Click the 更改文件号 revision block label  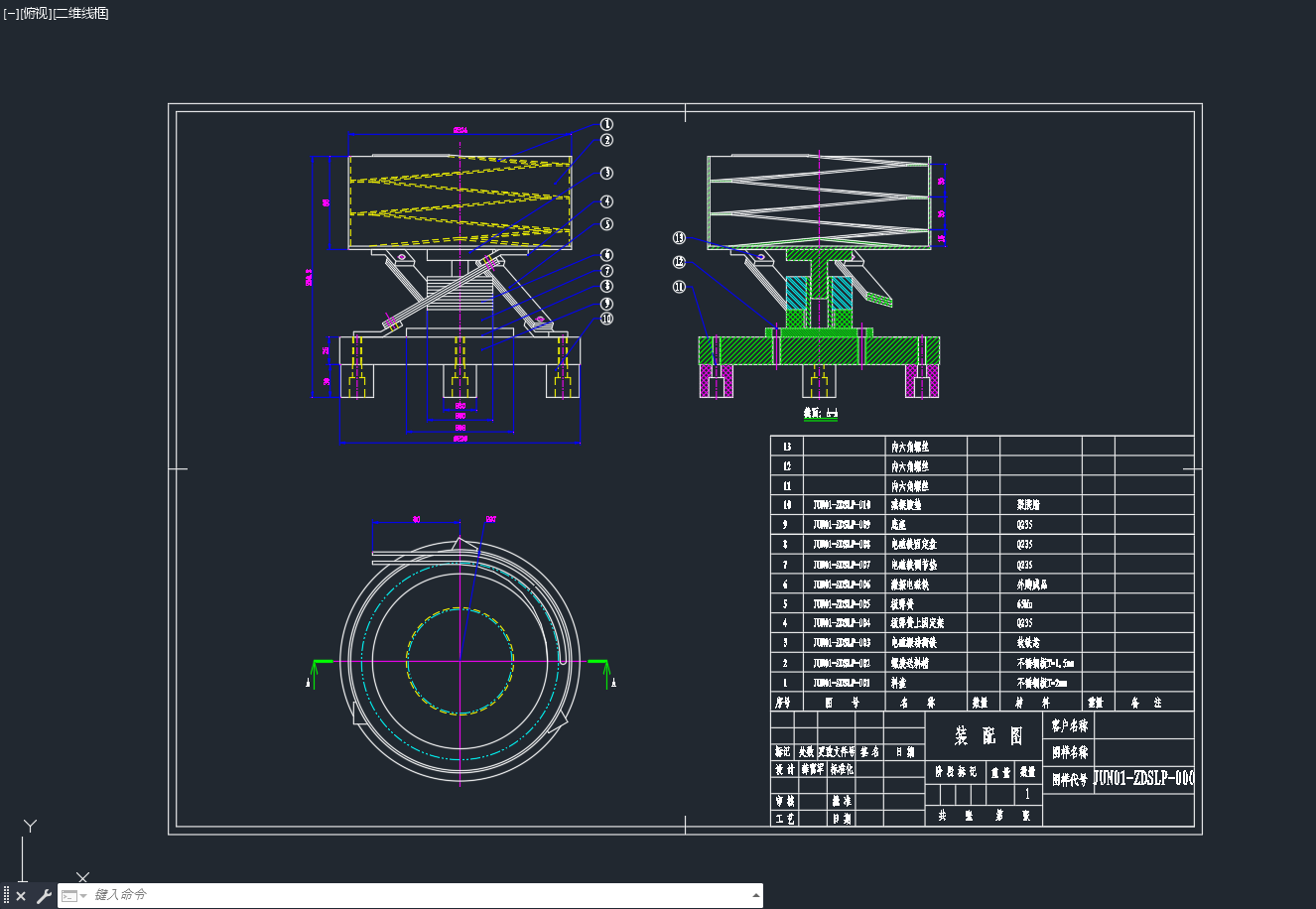tap(837, 752)
